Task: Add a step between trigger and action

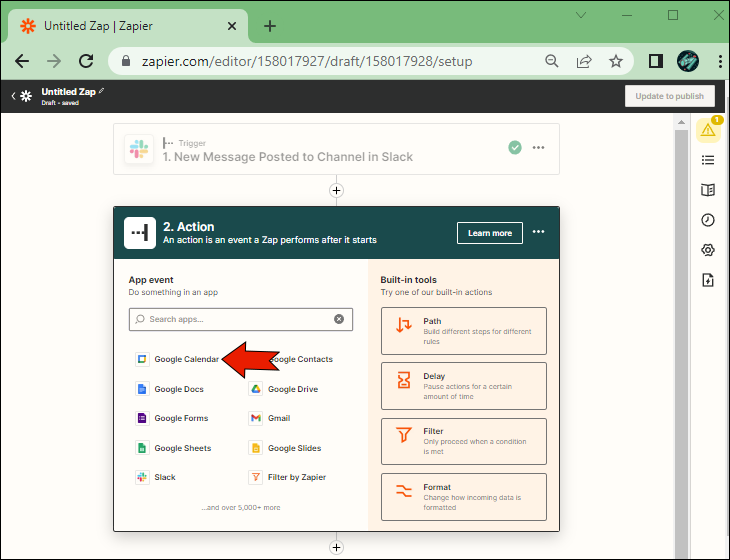Action: [x=337, y=190]
